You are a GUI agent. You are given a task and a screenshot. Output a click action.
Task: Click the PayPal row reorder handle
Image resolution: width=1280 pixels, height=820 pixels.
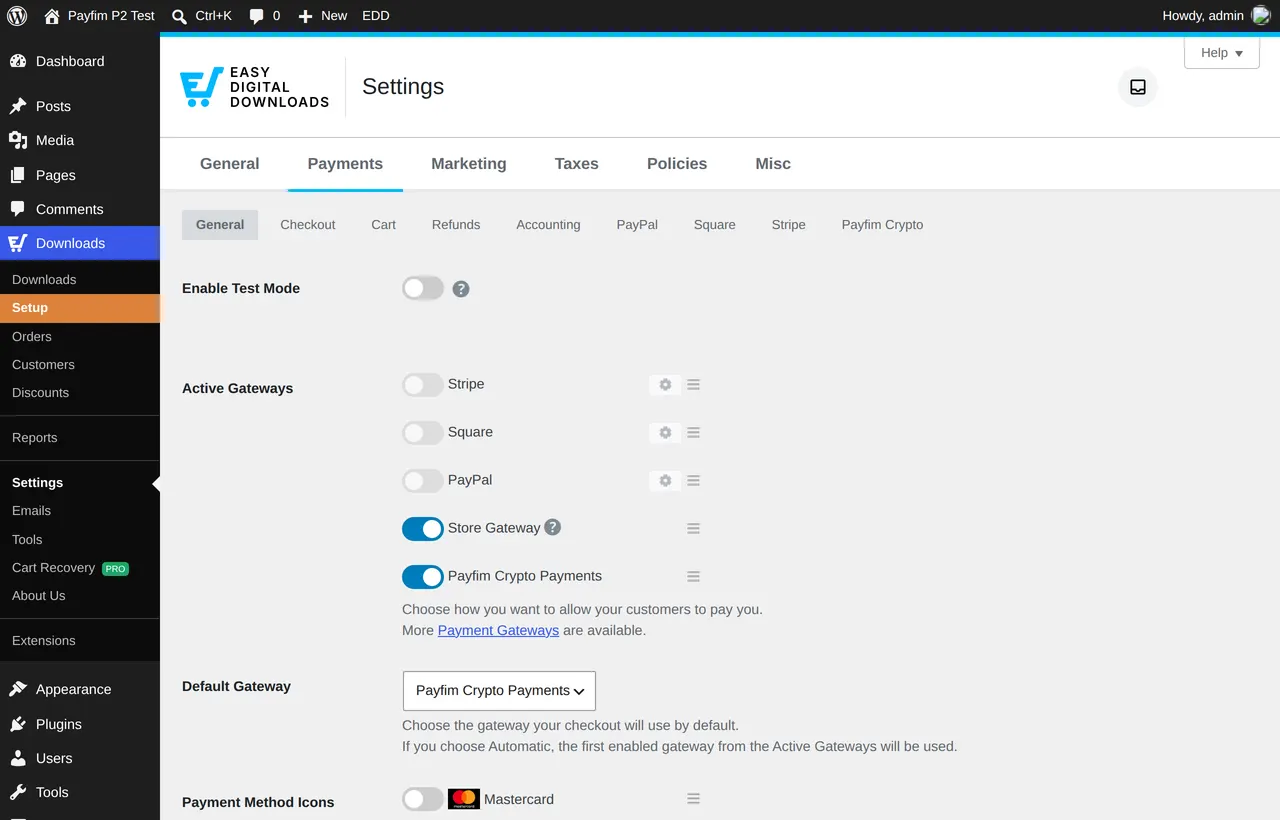coord(693,481)
